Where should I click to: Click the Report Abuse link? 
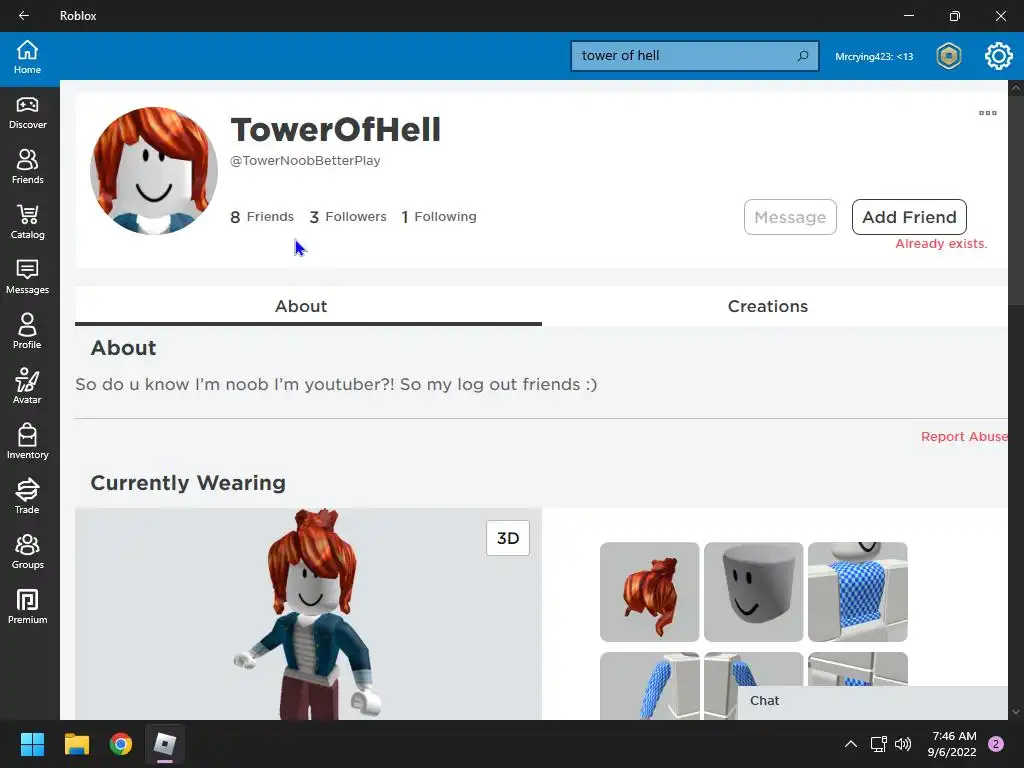pyautogui.click(x=964, y=436)
